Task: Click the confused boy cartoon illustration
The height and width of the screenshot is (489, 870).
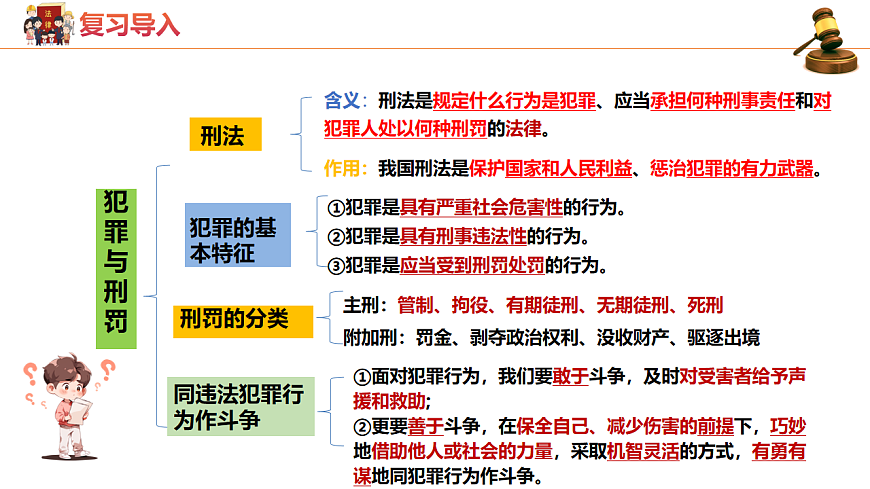Action: (x=69, y=407)
